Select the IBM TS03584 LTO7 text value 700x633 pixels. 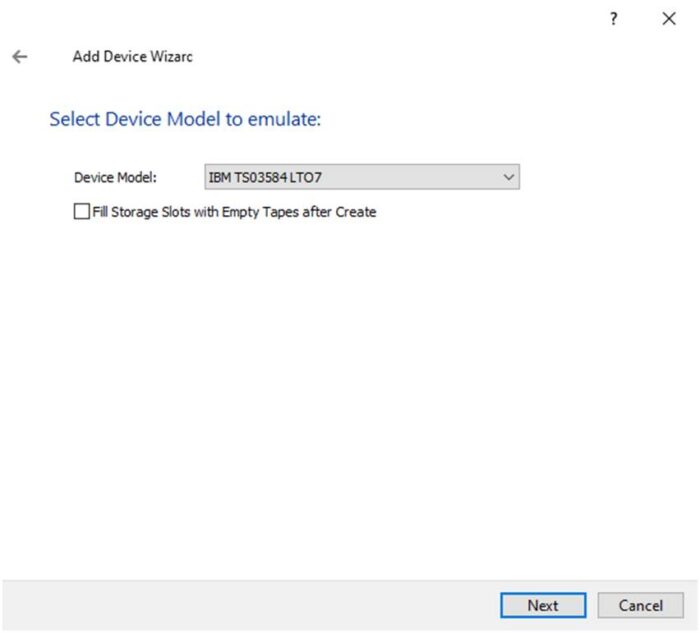point(265,177)
